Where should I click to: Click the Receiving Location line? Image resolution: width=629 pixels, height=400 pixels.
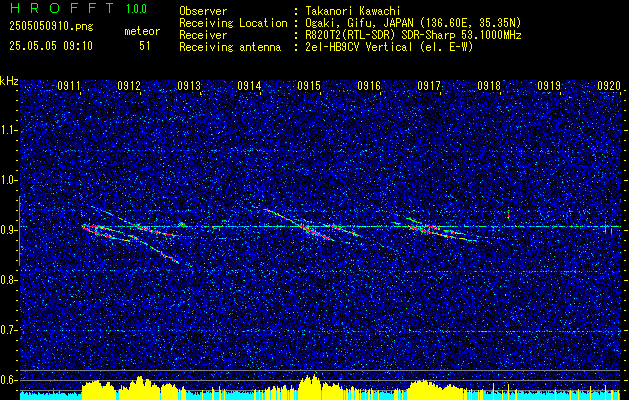(350, 23)
